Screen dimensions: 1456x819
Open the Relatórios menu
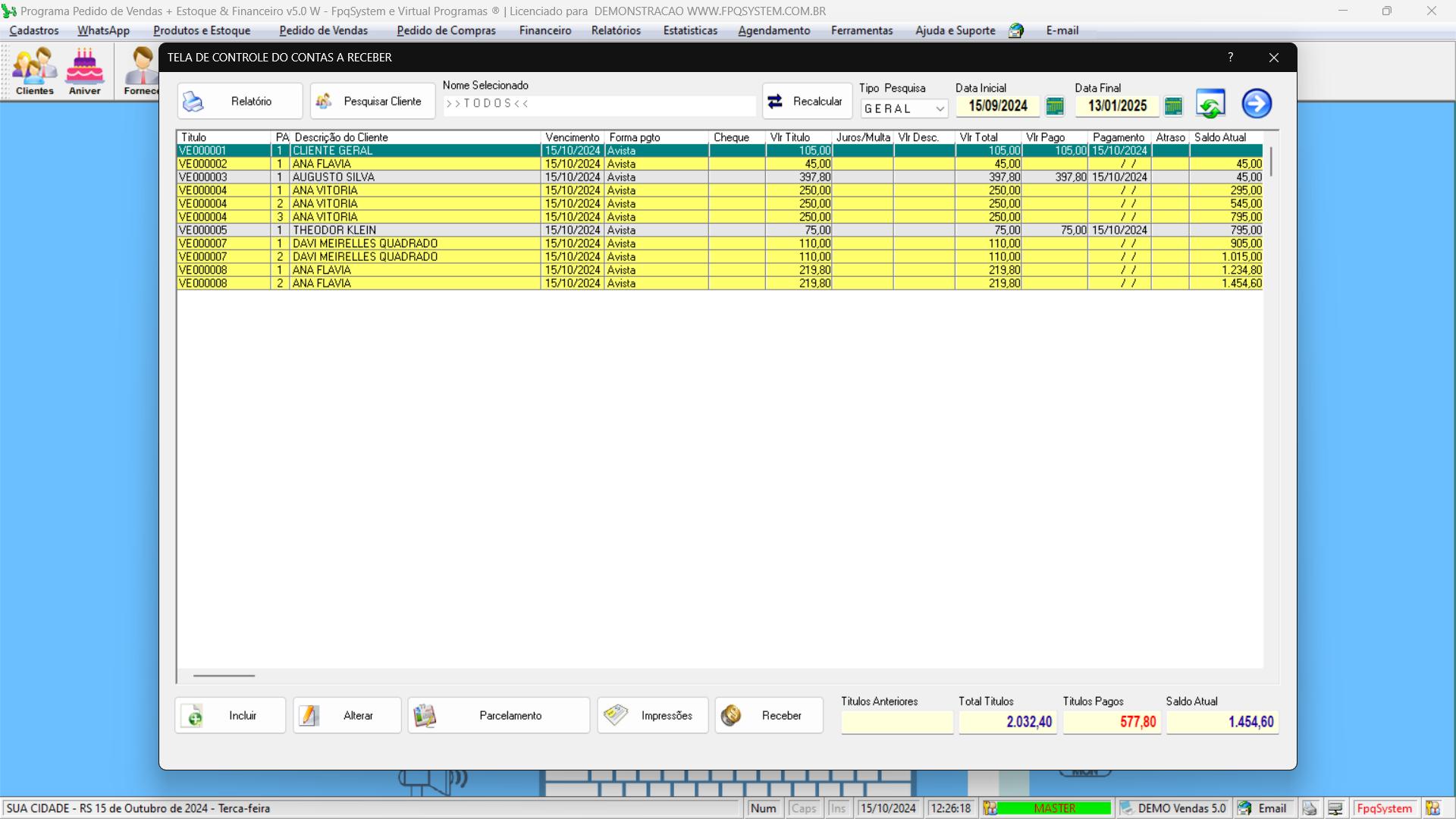[x=616, y=30]
